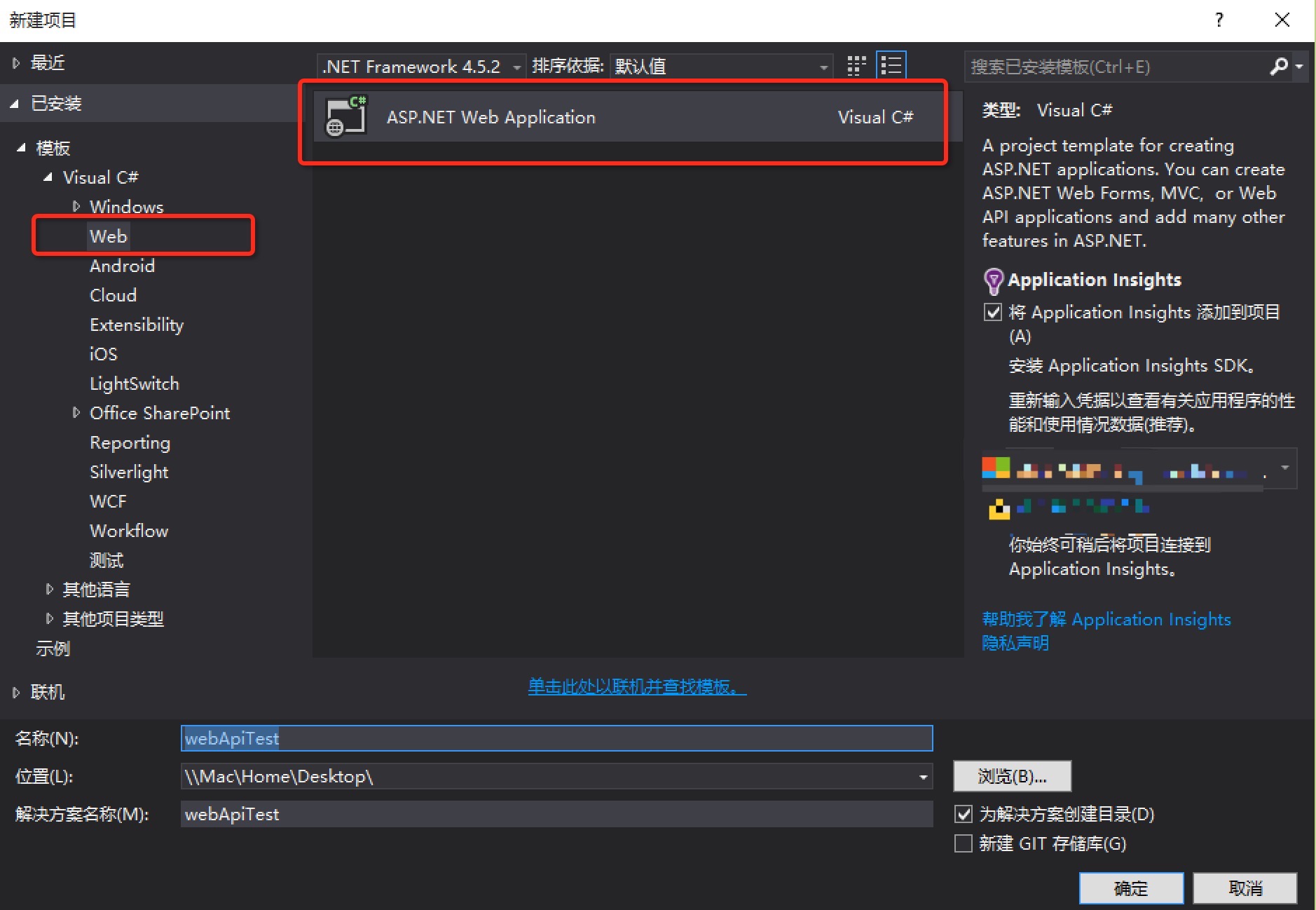
Task: Select the Cloud template category
Action: click(x=113, y=295)
